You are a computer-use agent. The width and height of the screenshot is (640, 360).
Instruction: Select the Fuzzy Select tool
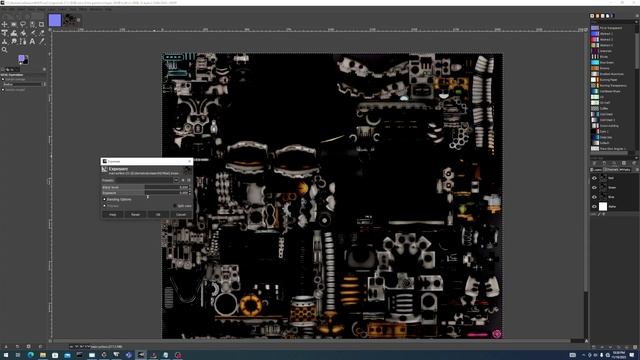[x=32, y=24]
